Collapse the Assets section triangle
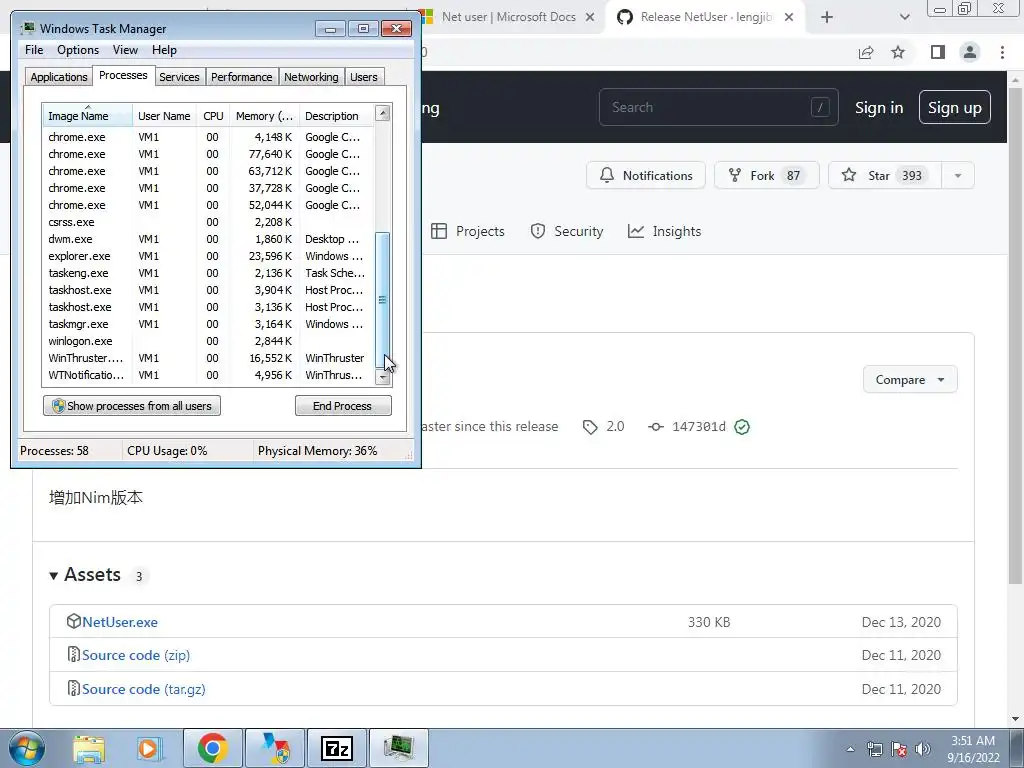Viewport: 1024px width, 768px height. tap(54, 575)
